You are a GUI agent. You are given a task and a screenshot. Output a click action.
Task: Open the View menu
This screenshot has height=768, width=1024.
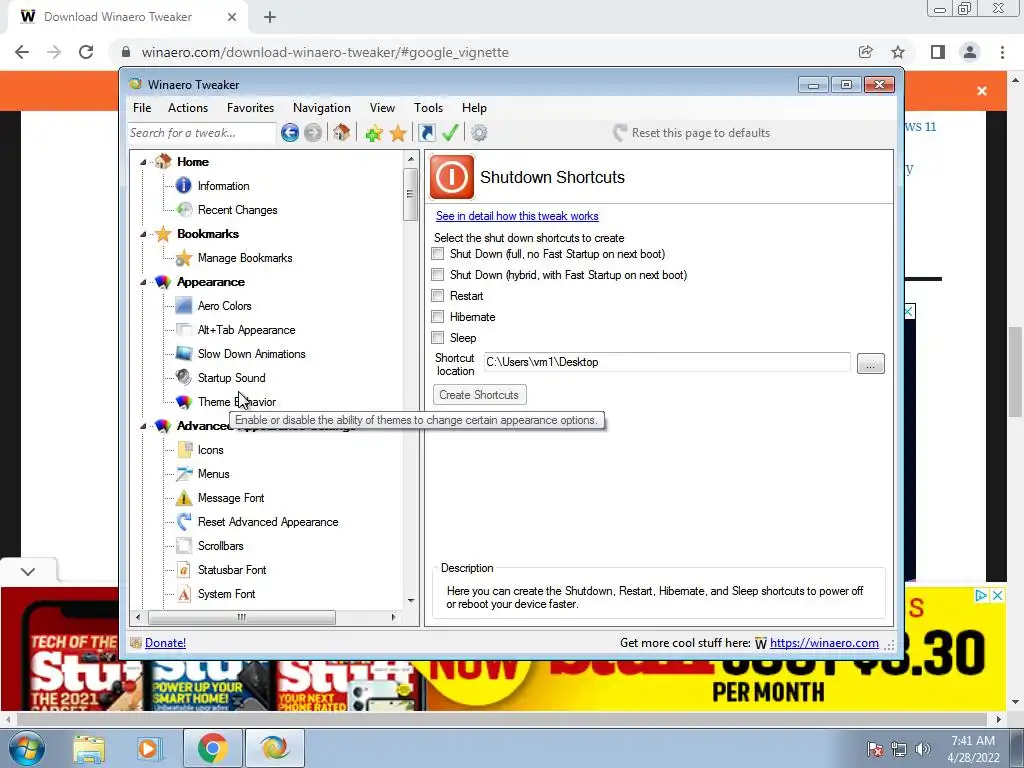[x=382, y=108]
